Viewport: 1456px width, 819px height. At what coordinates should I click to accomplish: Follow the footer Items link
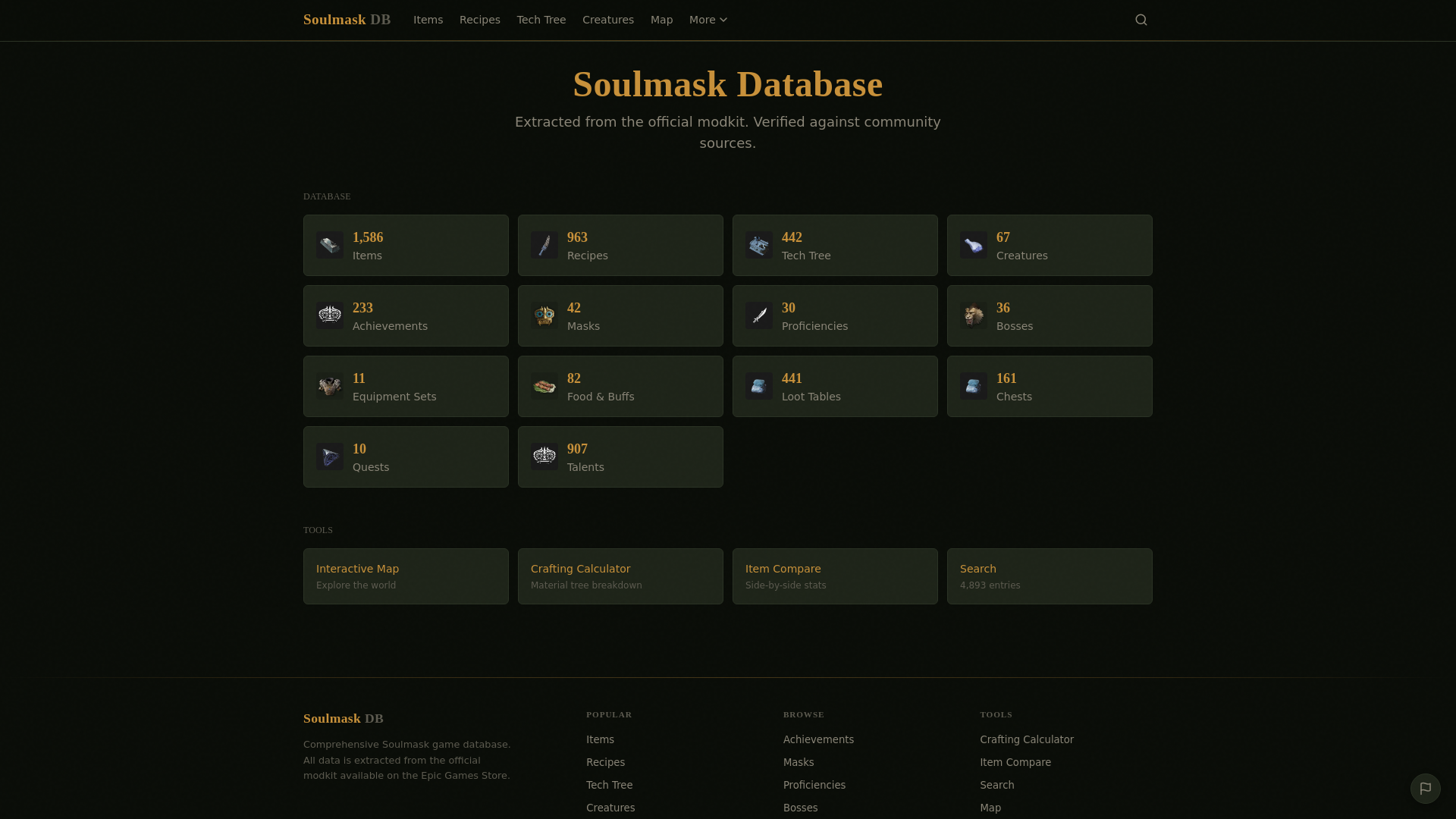600,739
